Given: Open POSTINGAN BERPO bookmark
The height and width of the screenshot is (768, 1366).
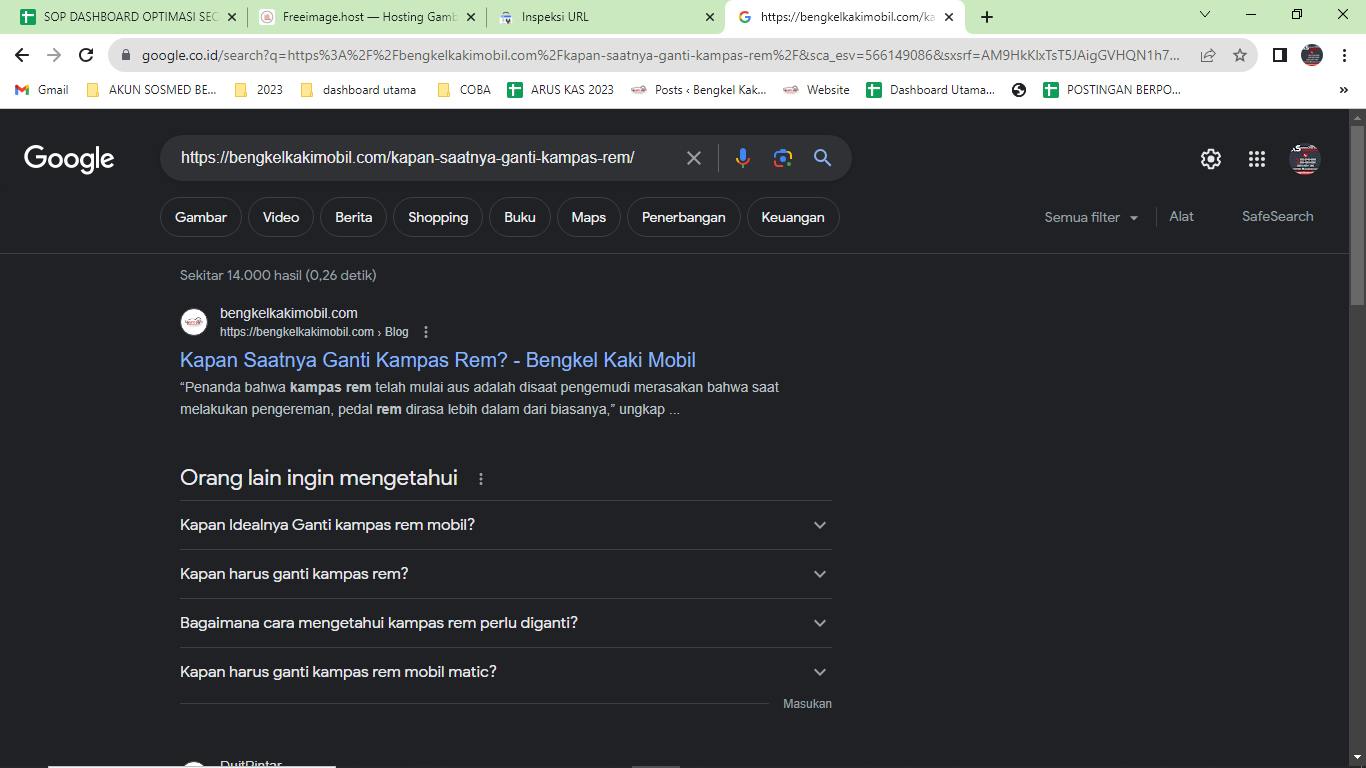Looking at the screenshot, I should (1112, 90).
